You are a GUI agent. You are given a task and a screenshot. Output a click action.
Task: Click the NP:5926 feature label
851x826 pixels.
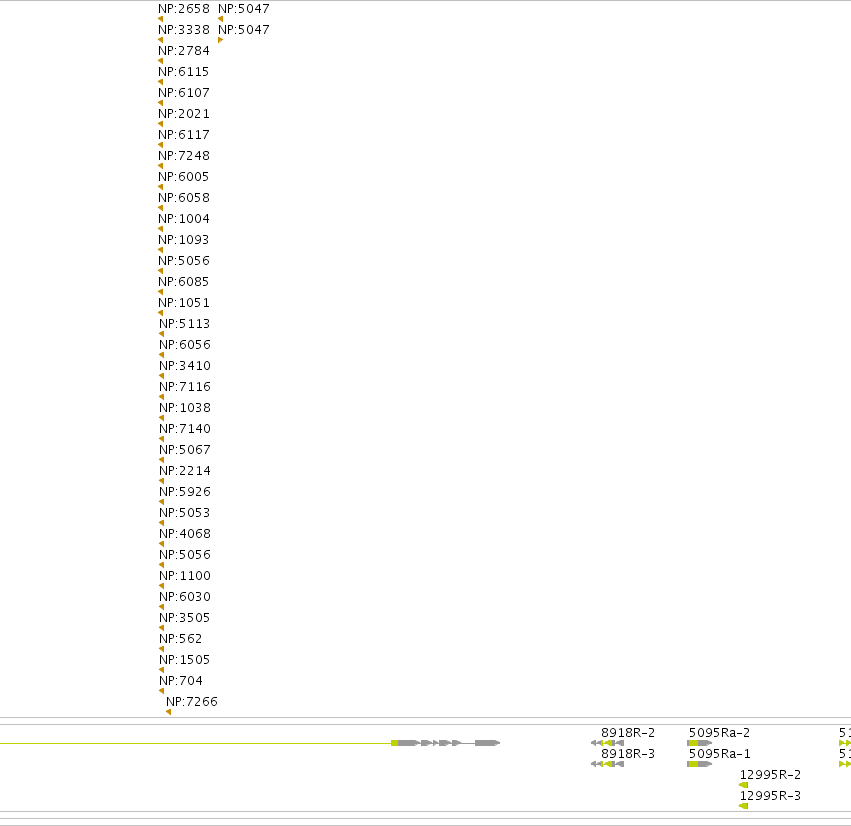[185, 492]
